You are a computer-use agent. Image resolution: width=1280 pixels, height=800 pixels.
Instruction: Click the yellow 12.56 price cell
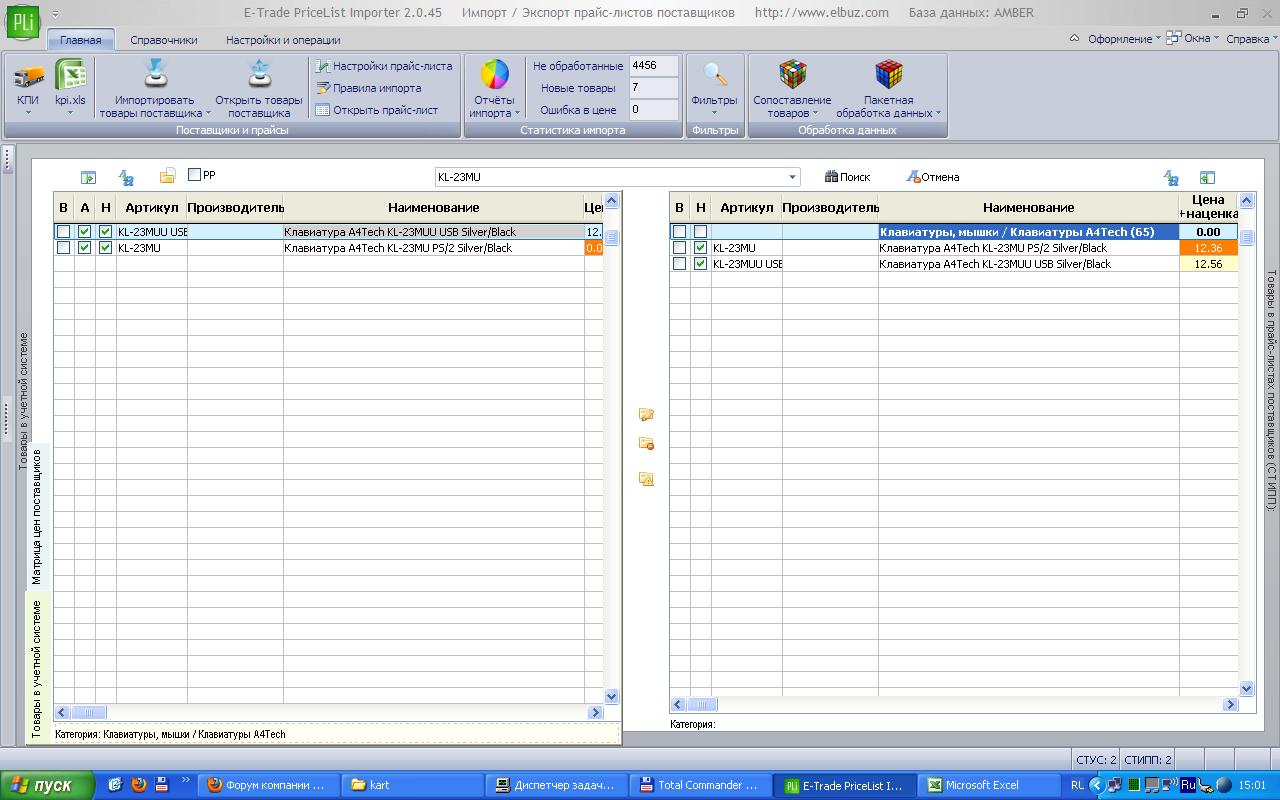pos(1208,264)
